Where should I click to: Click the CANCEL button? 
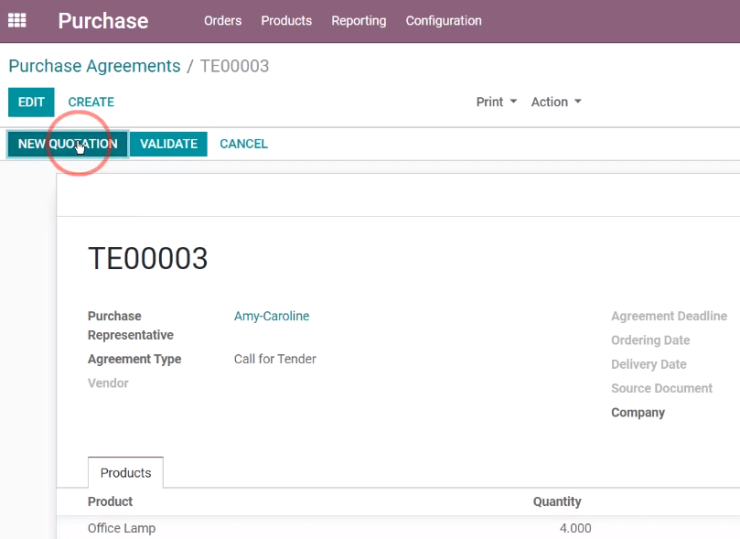(244, 144)
